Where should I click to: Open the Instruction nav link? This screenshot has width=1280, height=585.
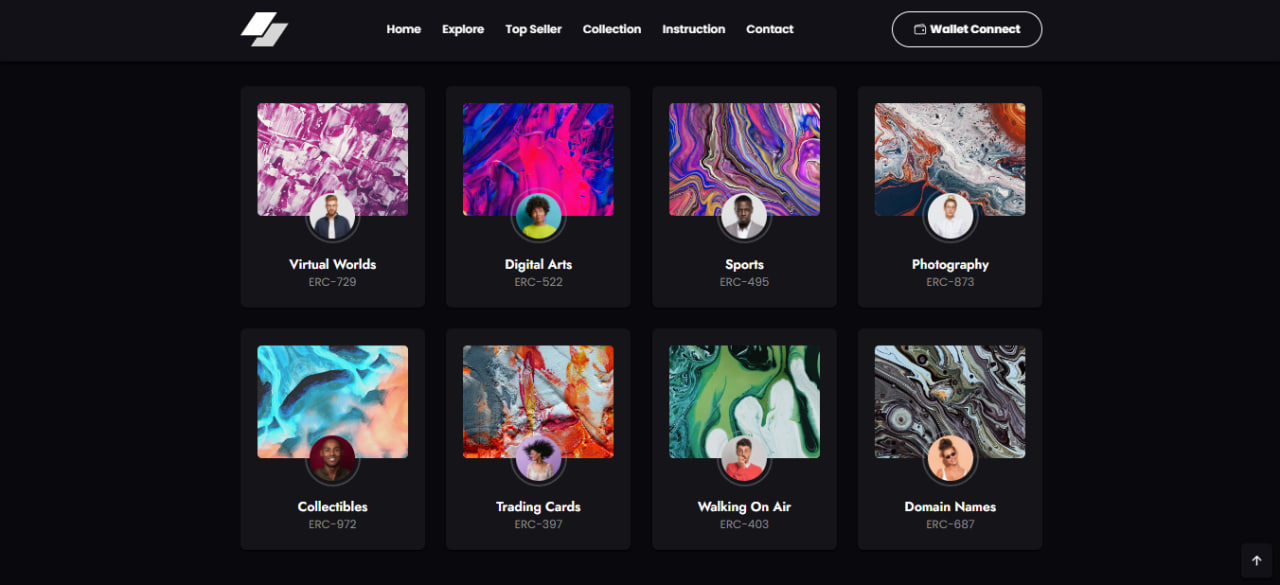[x=693, y=29]
